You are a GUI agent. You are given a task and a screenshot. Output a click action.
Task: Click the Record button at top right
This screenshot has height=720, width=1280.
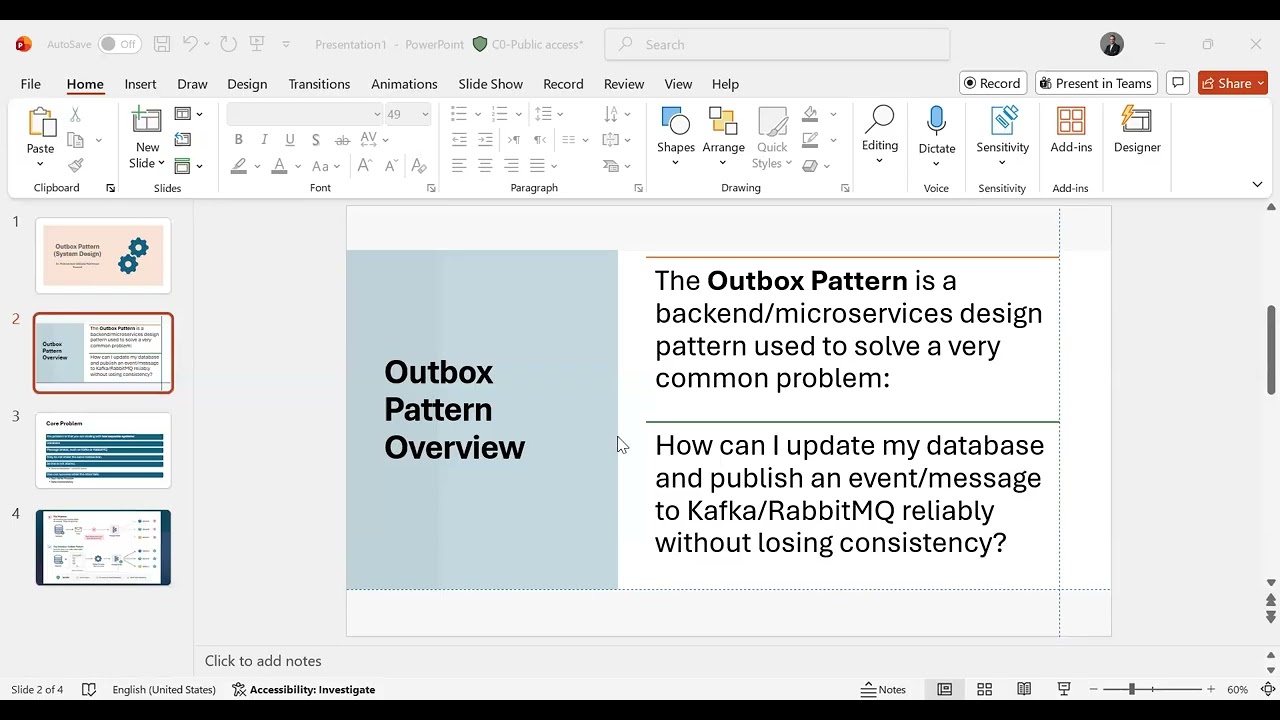993,83
